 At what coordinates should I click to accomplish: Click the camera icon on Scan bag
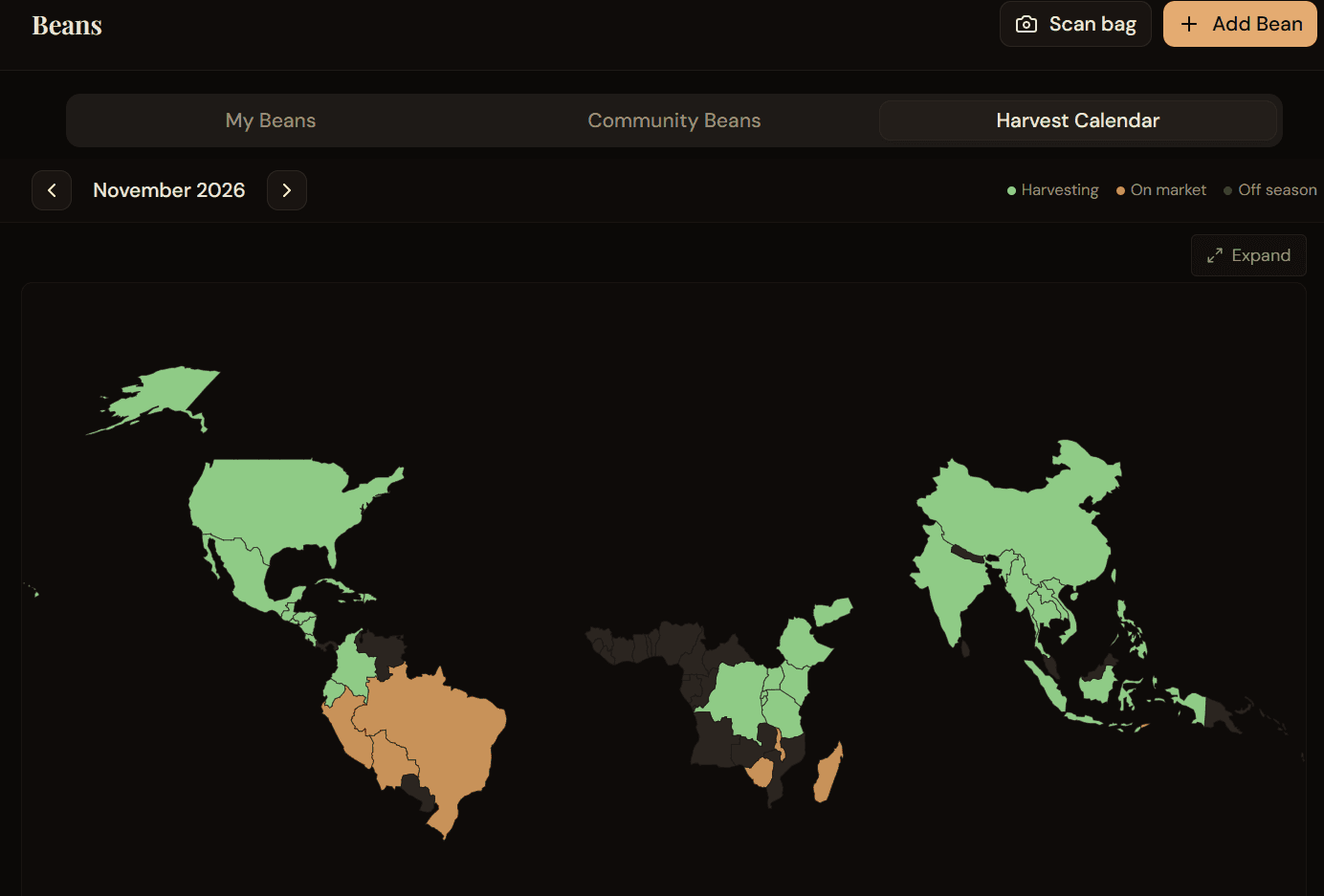pyautogui.click(x=1026, y=24)
